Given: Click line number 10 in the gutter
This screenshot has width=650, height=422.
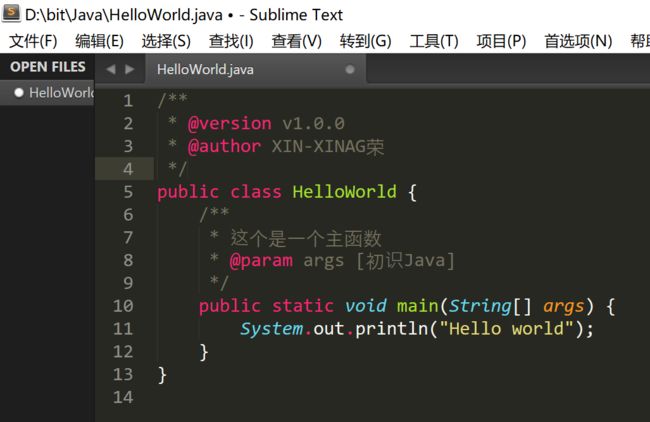Looking at the screenshot, I should (123, 306).
